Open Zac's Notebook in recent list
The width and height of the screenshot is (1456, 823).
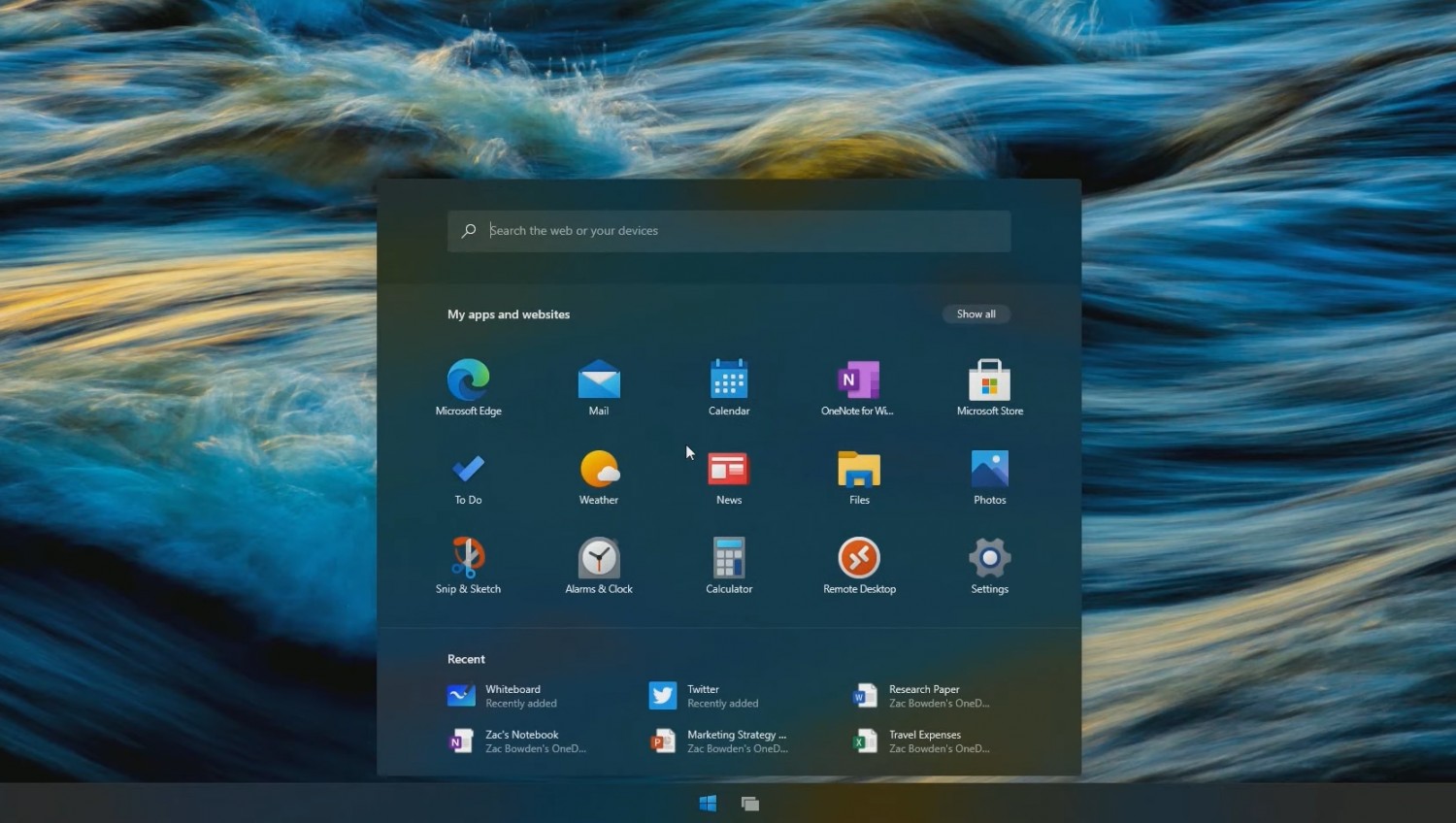click(x=517, y=741)
